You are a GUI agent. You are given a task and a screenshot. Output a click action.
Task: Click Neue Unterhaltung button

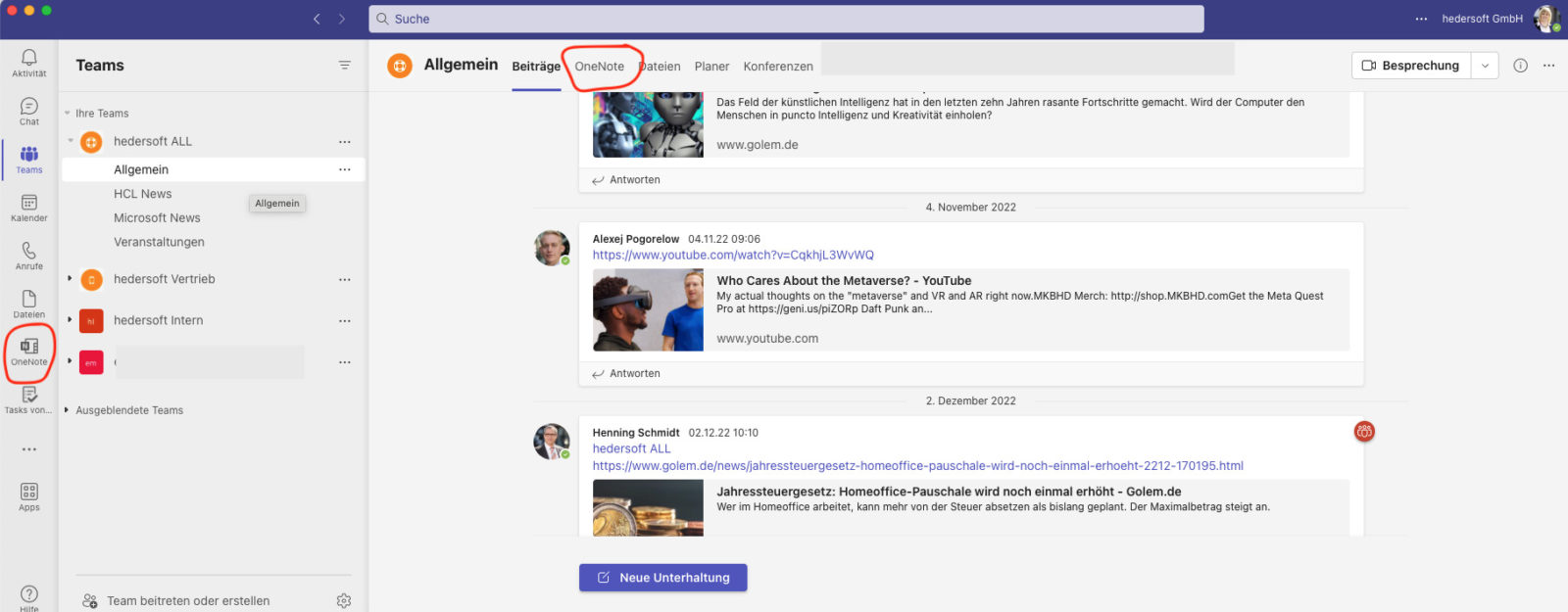pos(663,578)
